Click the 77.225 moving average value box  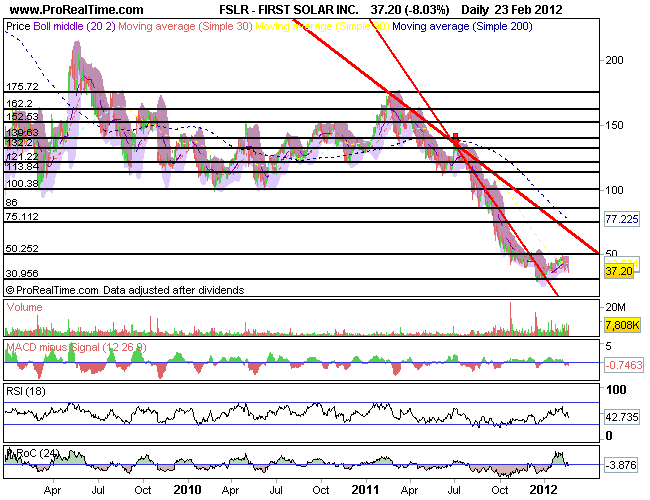point(621,219)
